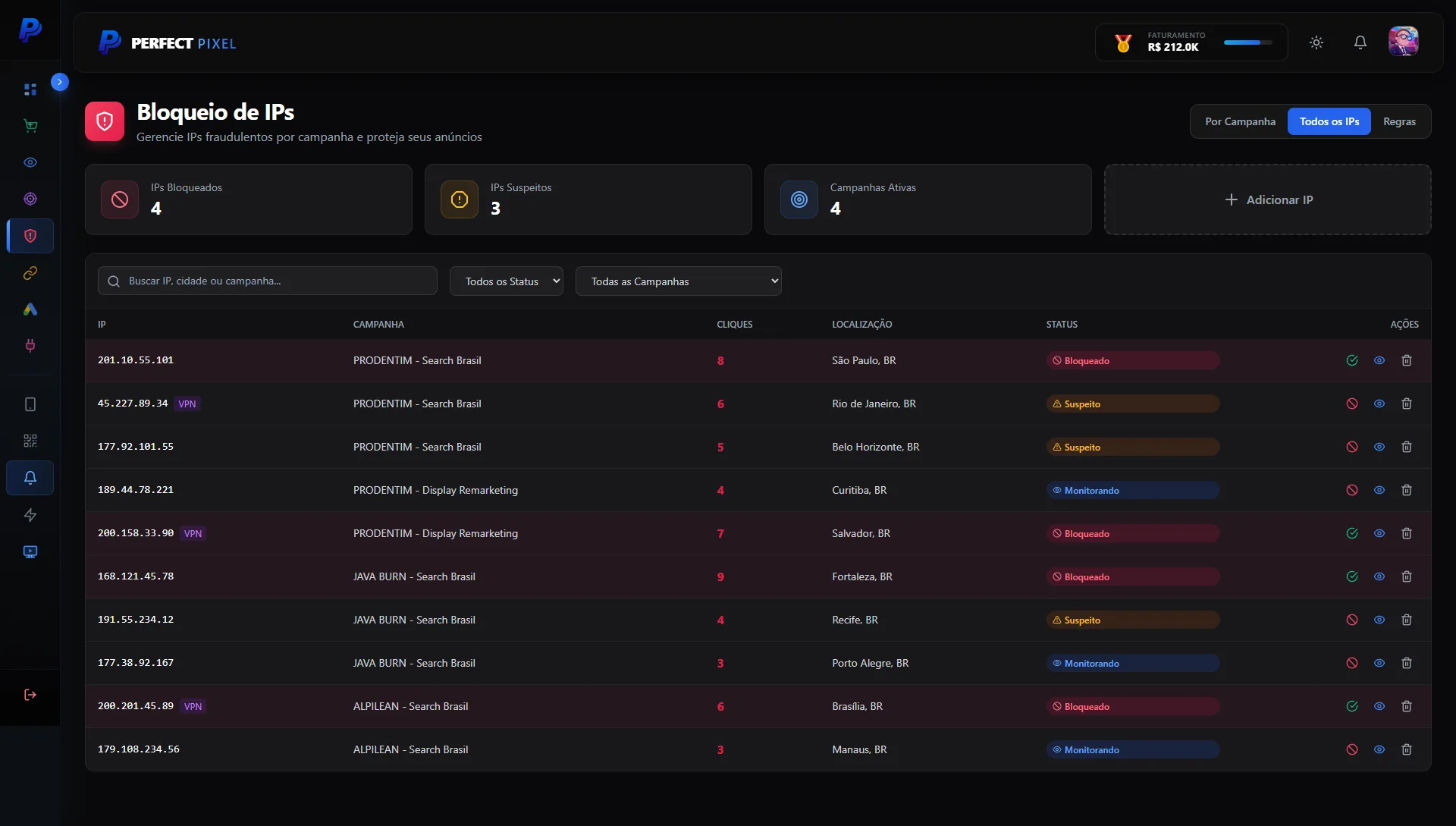1456x826 pixels.
Task: Click the link chain icon in the sidebar
Action: 30,273
